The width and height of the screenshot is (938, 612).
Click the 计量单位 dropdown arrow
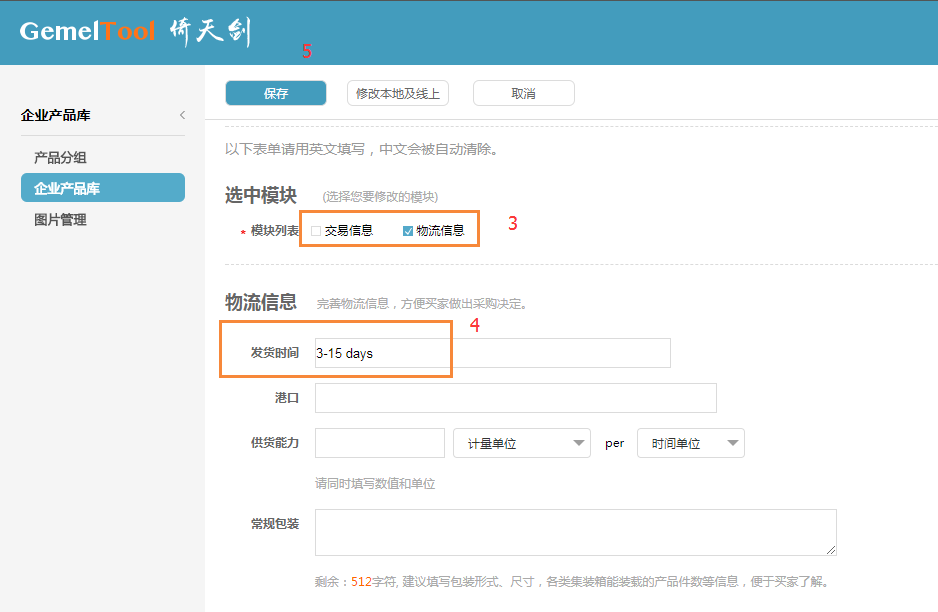coord(578,443)
